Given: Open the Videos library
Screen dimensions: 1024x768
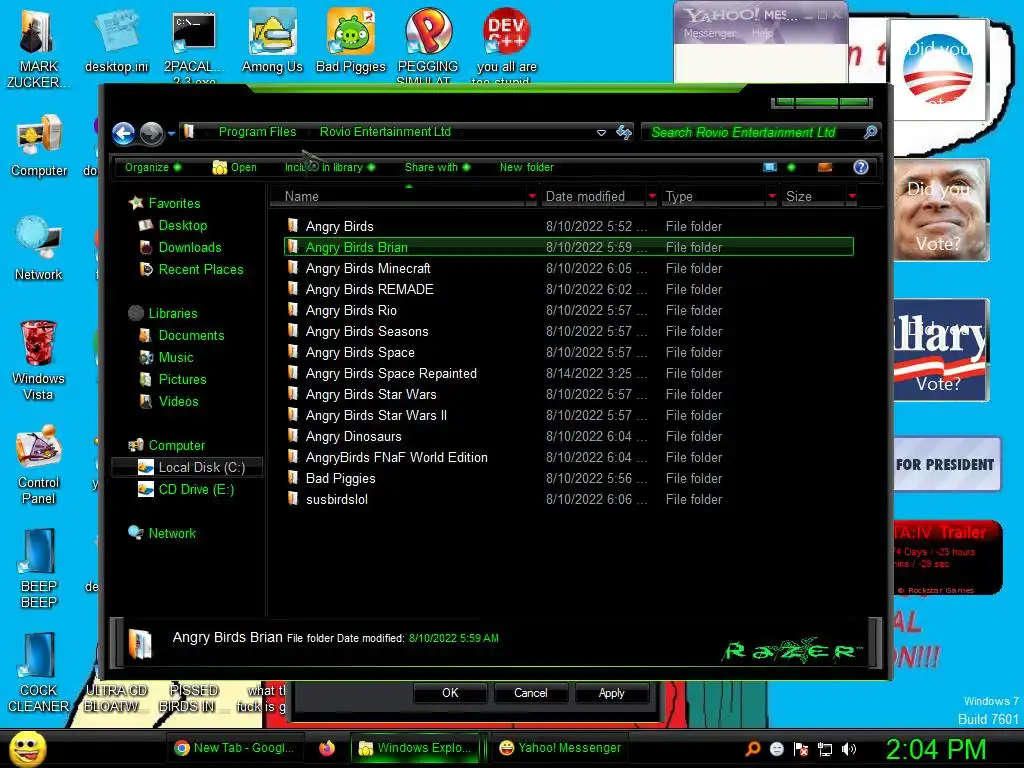Looking at the screenshot, I should pos(169,402).
